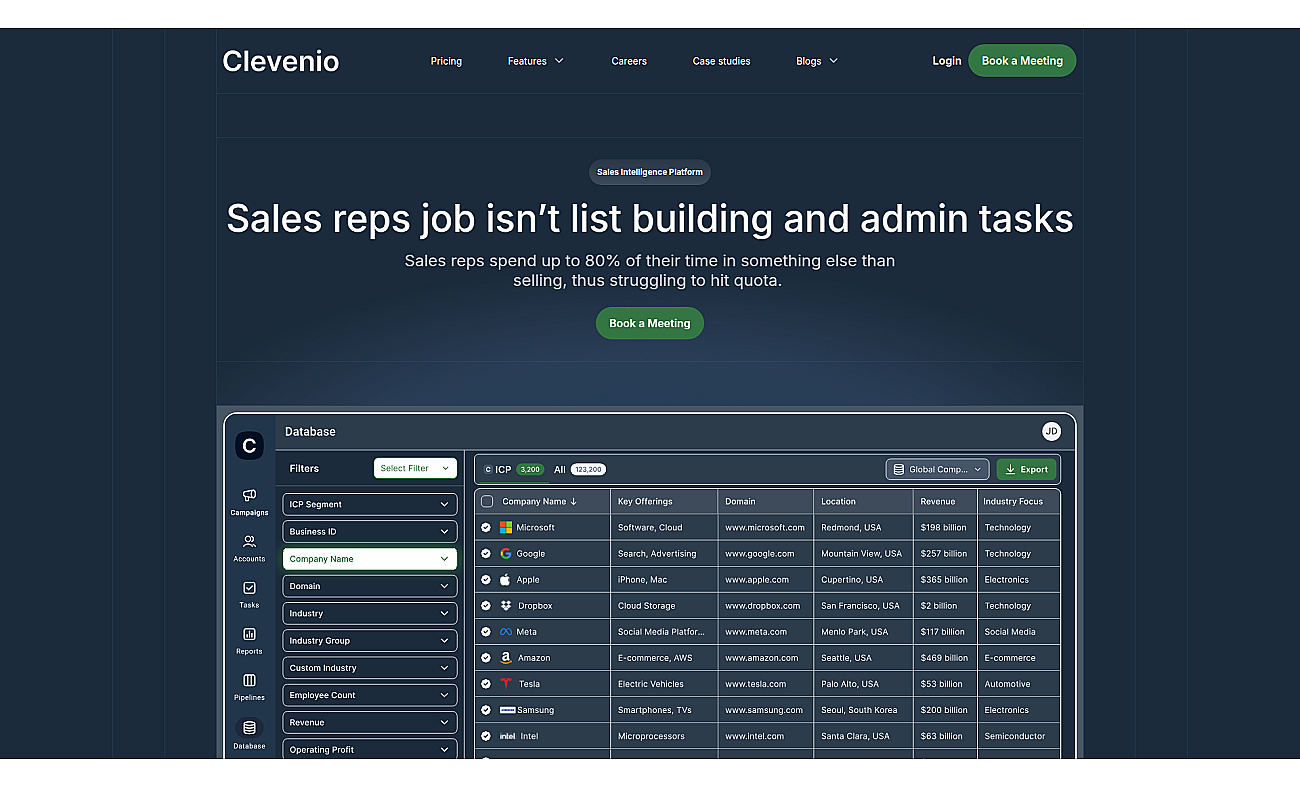This screenshot has width=1300, height=788.
Task: Switch to the ICP 3,200 tab
Action: (513, 469)
